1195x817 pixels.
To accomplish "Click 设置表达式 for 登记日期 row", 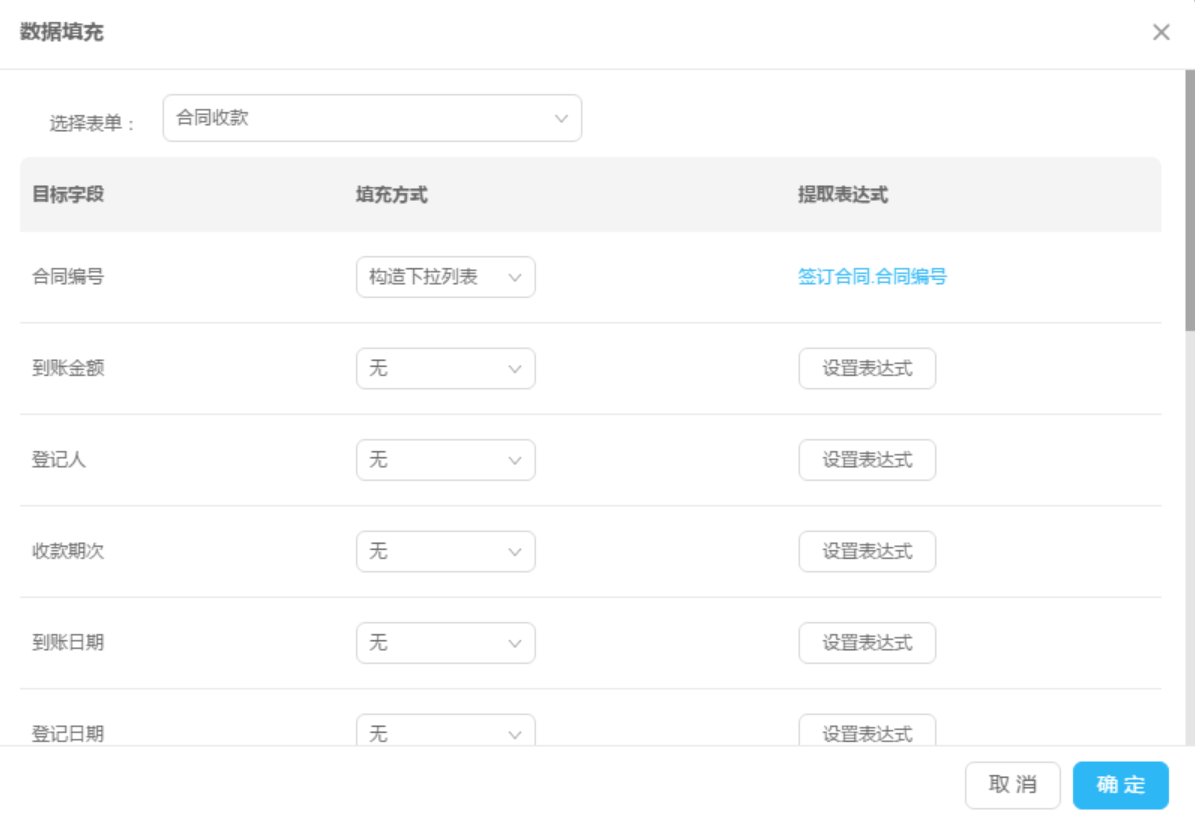I will pos(867,731).
